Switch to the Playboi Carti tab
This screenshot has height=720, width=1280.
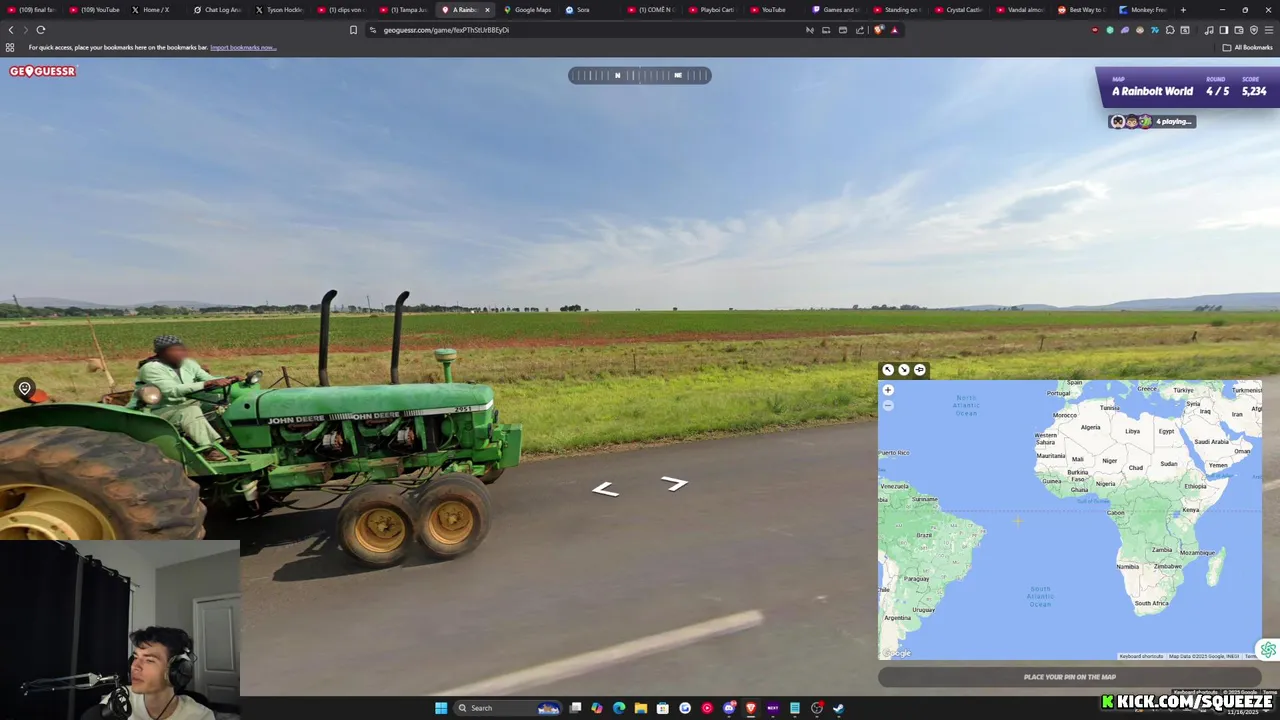pos(711,10)
